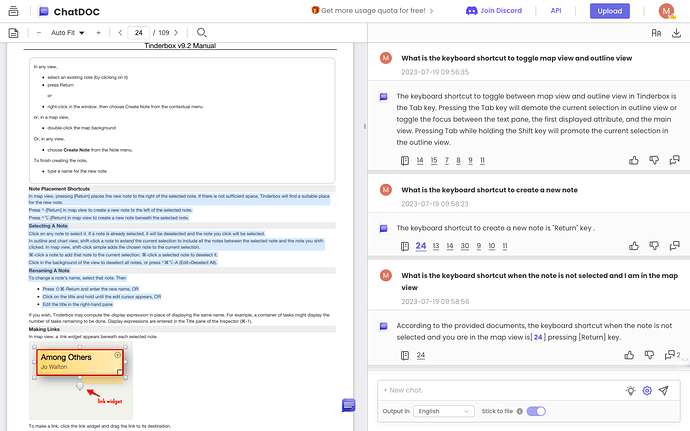This screenshot has width=690, height=431.
Task: Click the question 'What is the keyboard shortcut to create a new note'
Action: point(489,190)
